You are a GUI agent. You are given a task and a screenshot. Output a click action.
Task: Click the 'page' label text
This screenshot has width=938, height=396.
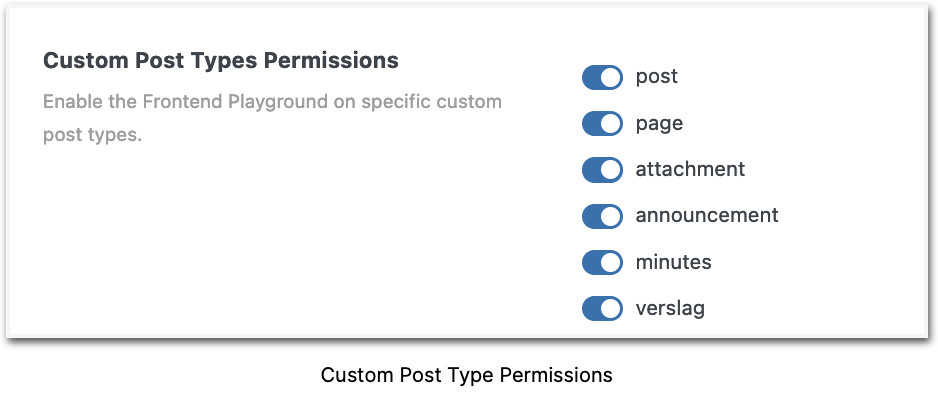659,124
